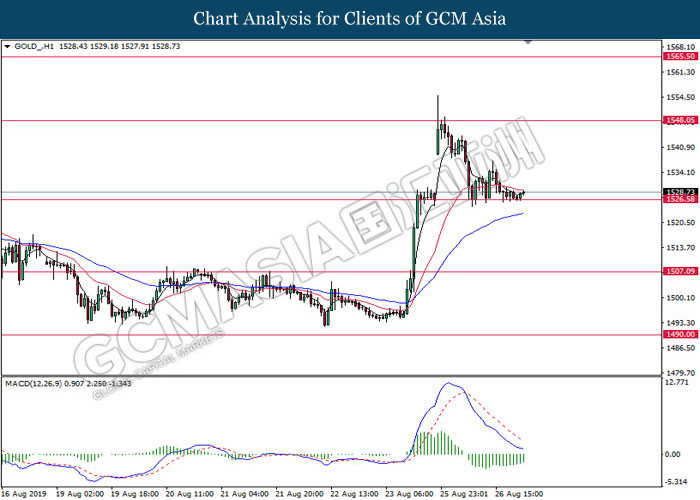
Task: Click the 1500.10 price axis value
Action: tap(680, 298)
